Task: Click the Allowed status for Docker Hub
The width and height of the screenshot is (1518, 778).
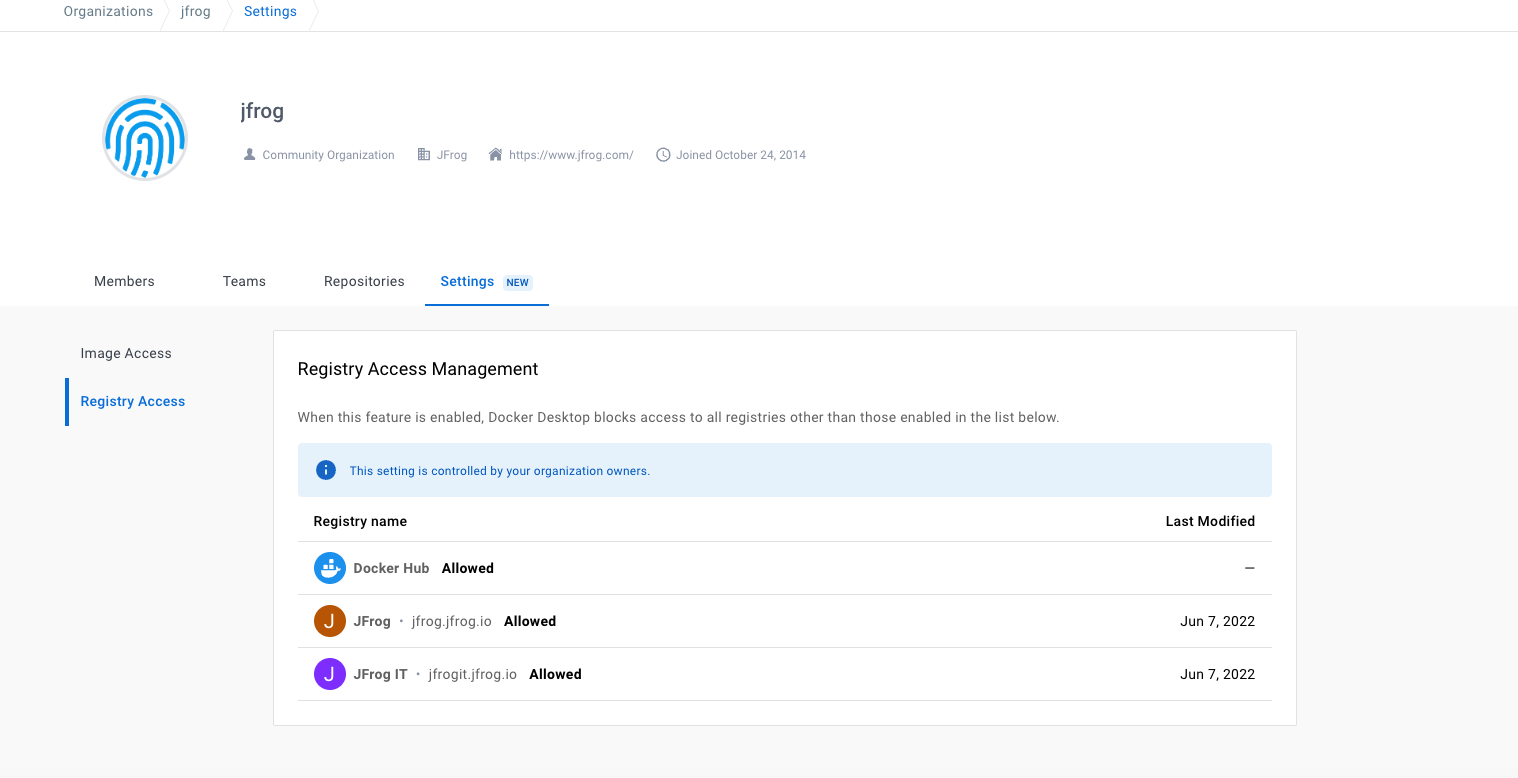Action: [467, 567]
